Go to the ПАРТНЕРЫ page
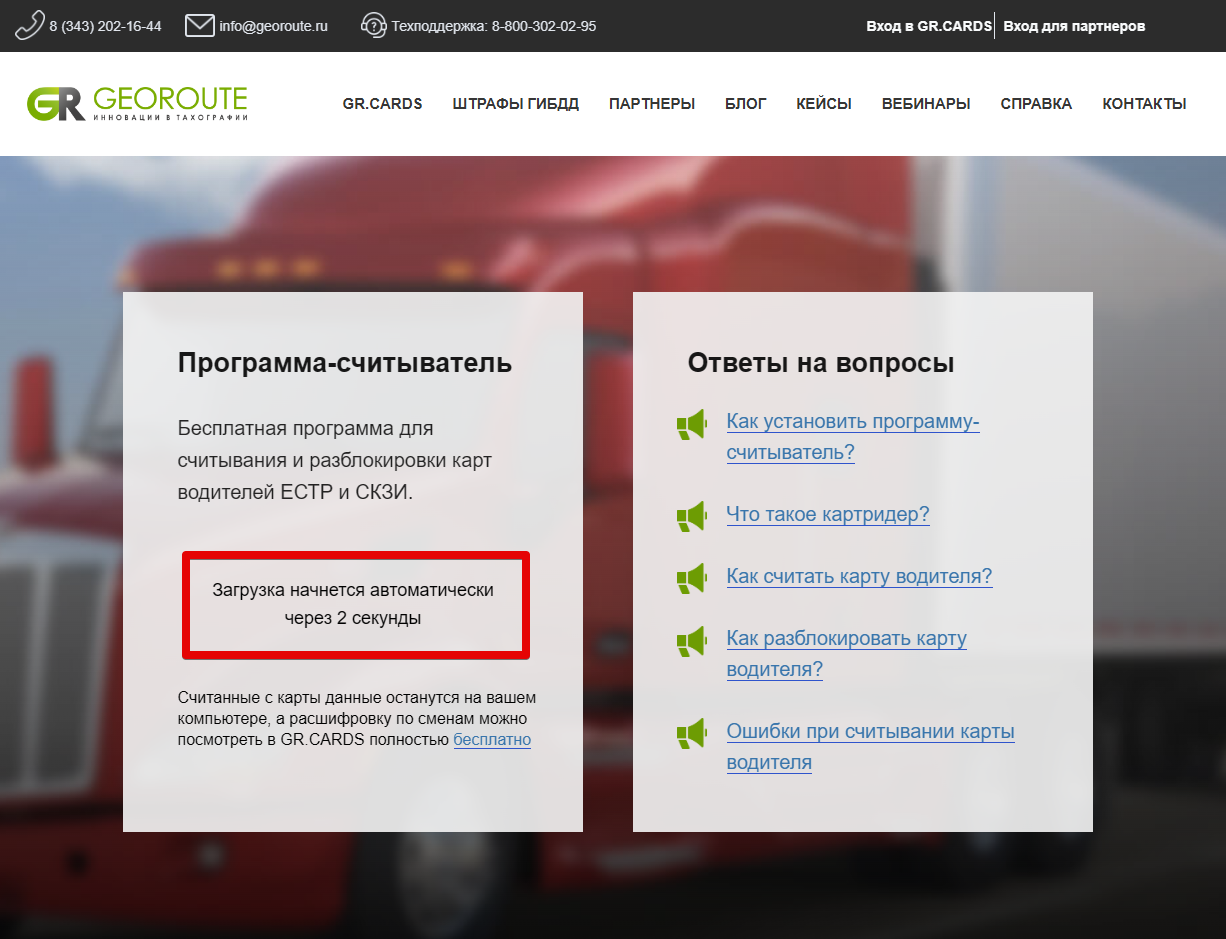 (x=651, y=104)
